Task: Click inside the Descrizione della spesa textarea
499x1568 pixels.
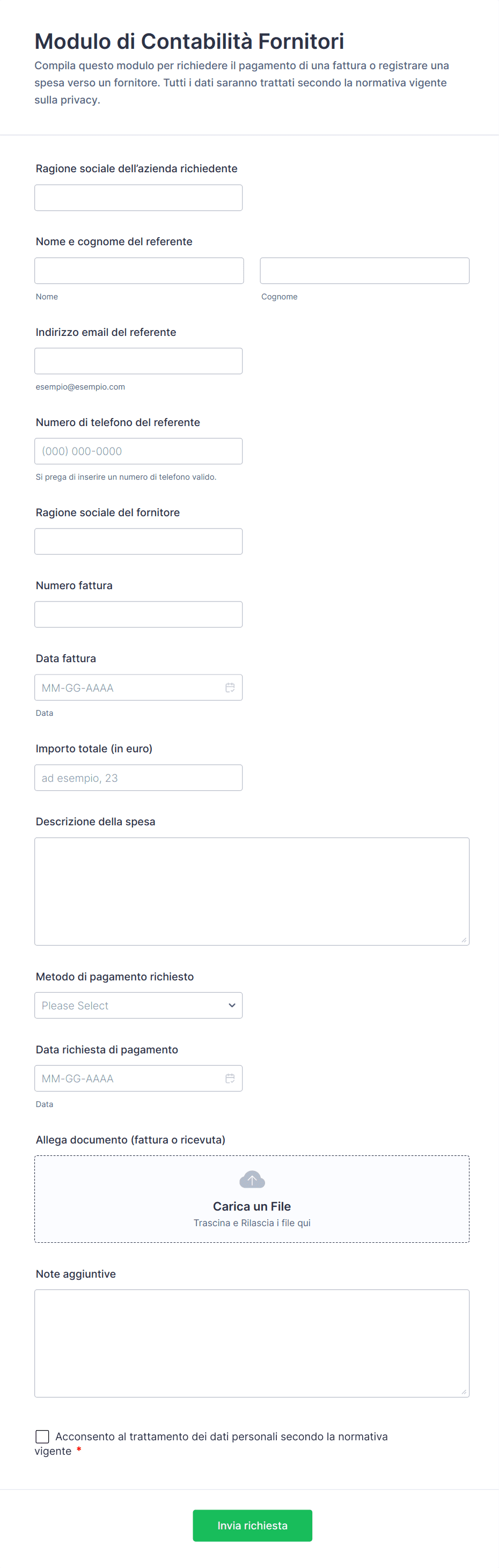Action: tap(252, 891)
